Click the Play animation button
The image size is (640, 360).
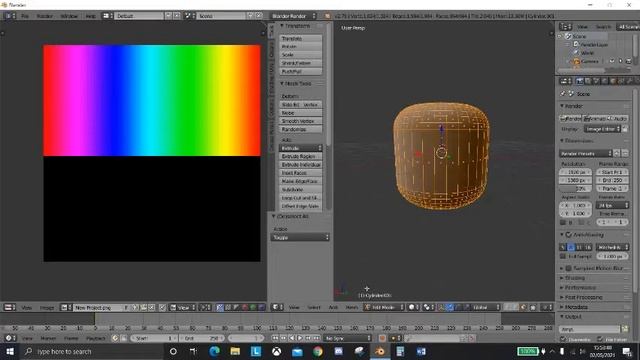[x=300, y=338]
